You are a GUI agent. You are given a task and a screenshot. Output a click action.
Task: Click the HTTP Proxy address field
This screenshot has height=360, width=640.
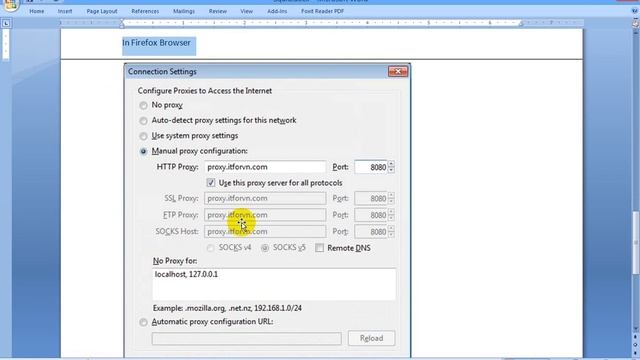(x=265, y=167)
